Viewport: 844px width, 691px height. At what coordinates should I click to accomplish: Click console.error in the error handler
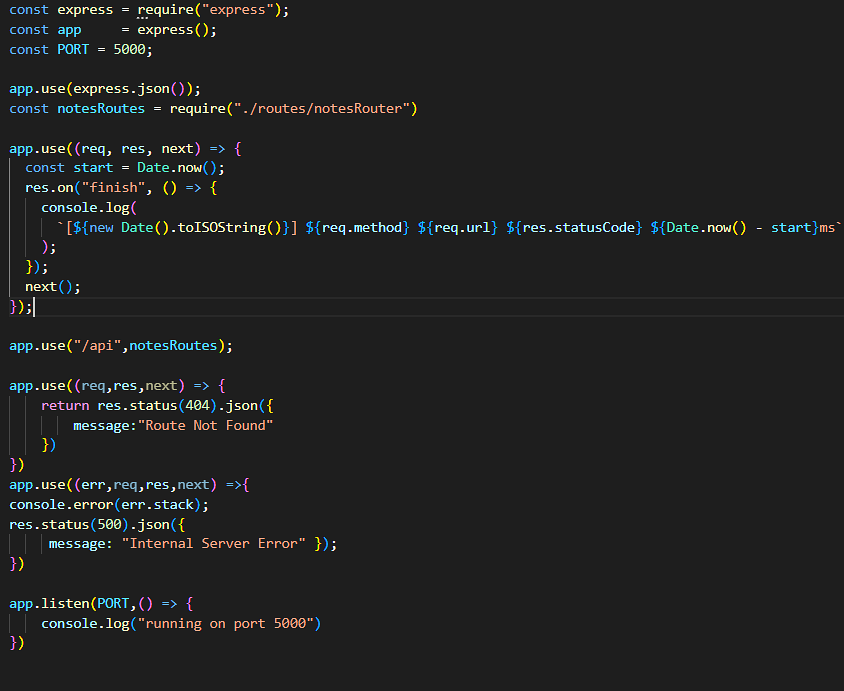click(61, 505)
